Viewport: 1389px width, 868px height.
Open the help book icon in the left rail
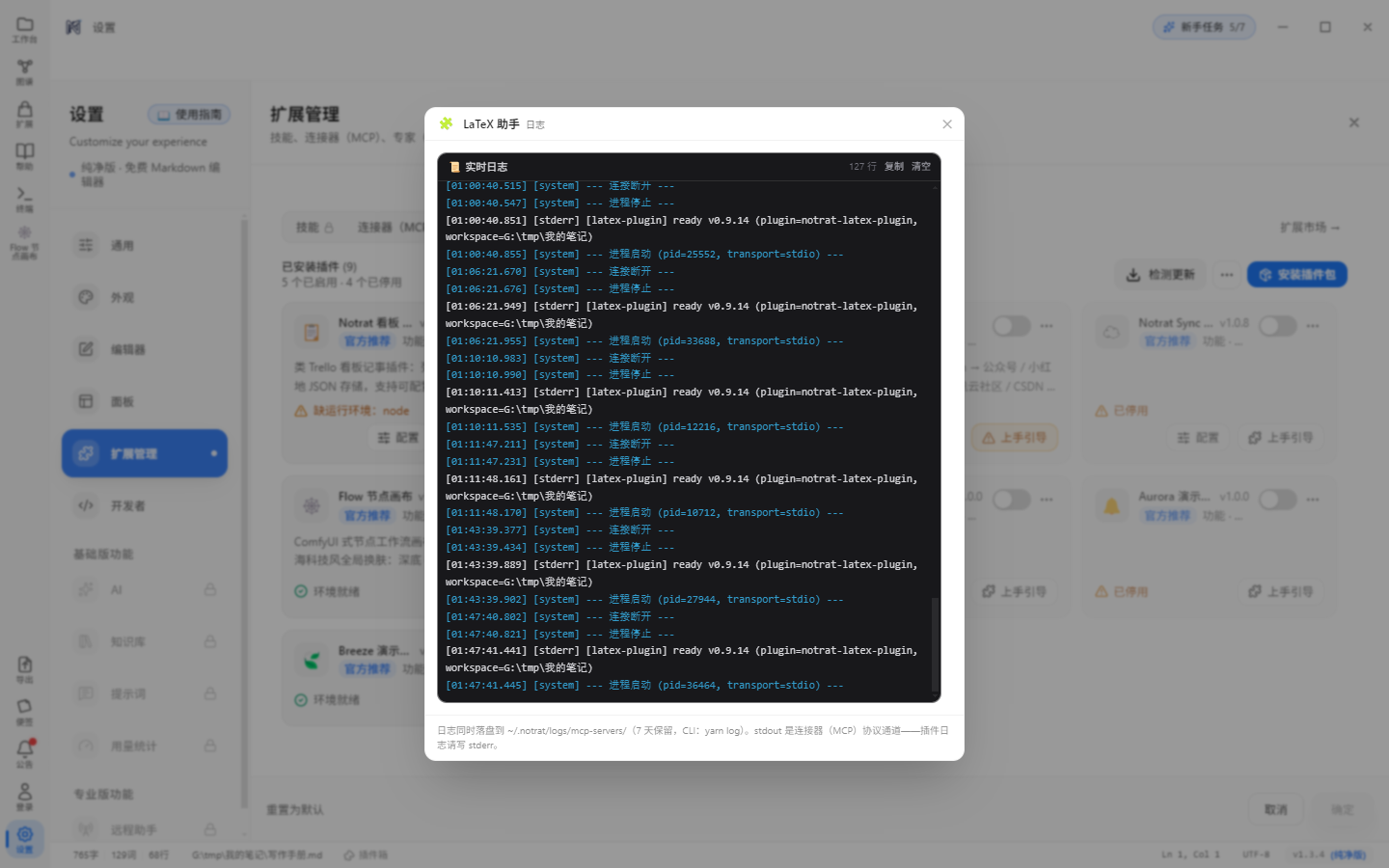[x=25, y=155]
